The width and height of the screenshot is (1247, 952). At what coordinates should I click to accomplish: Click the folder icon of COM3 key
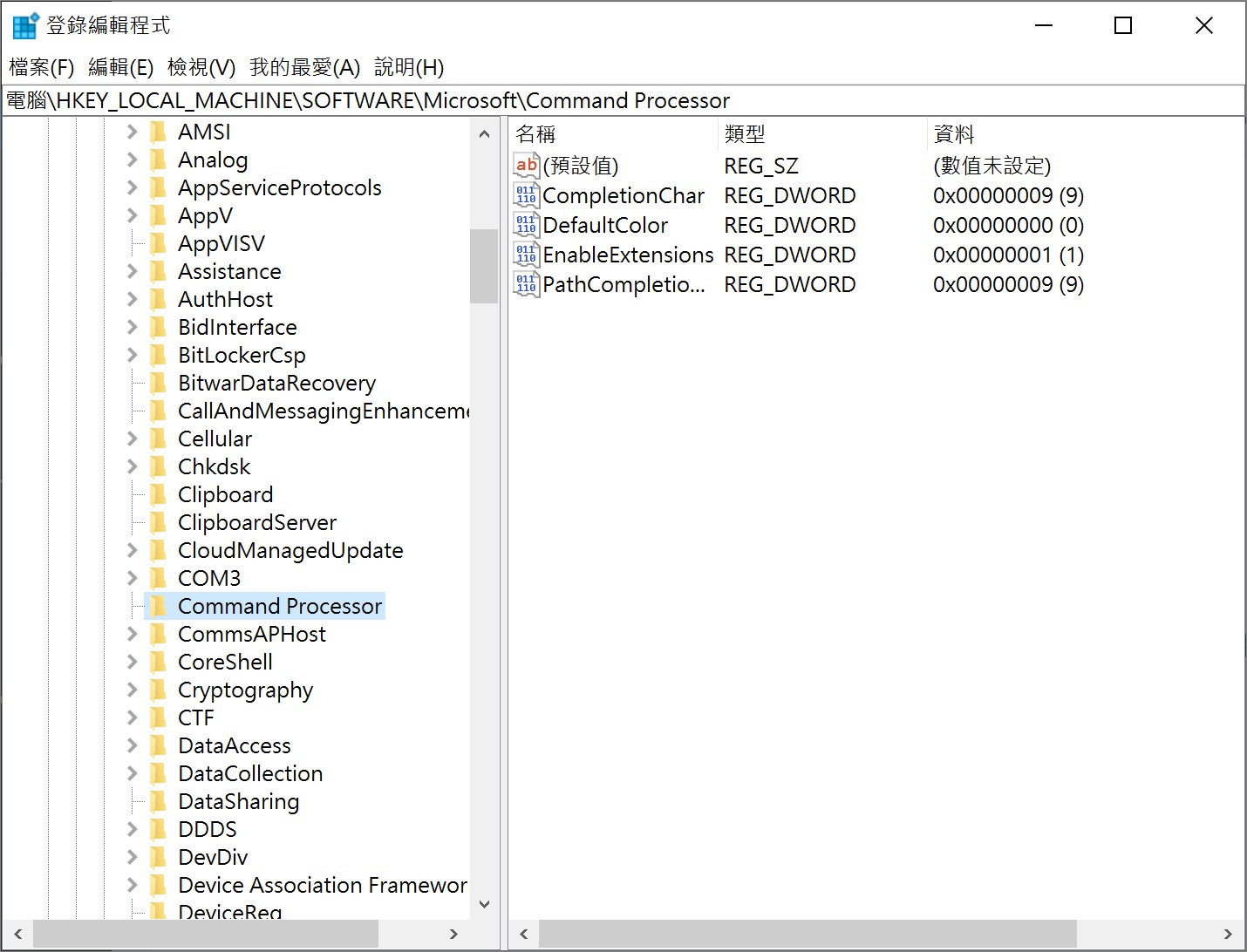point(158,578)
